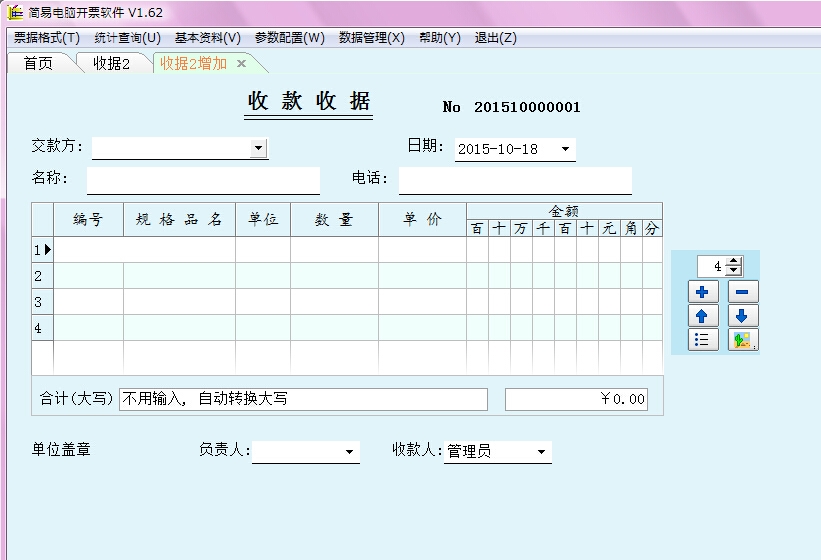Viewport: 821px width, 560px height.
Task: Switch to the 首页 tab
Action: pos(38,63)
